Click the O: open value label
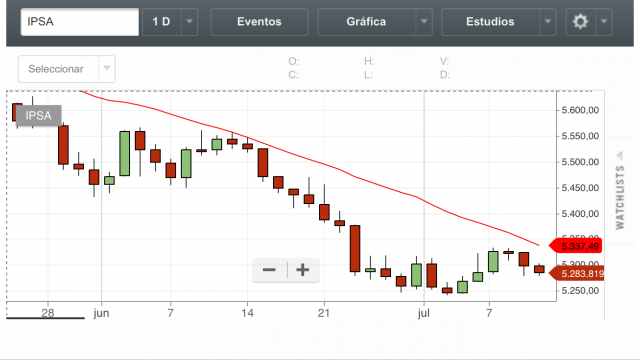 tap(293, 61)
